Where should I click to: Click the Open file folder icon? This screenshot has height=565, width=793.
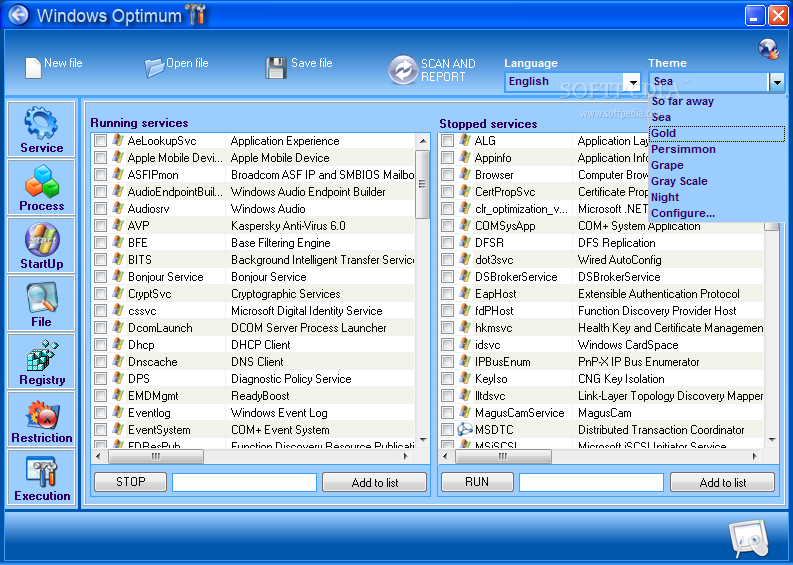point(154,68)
